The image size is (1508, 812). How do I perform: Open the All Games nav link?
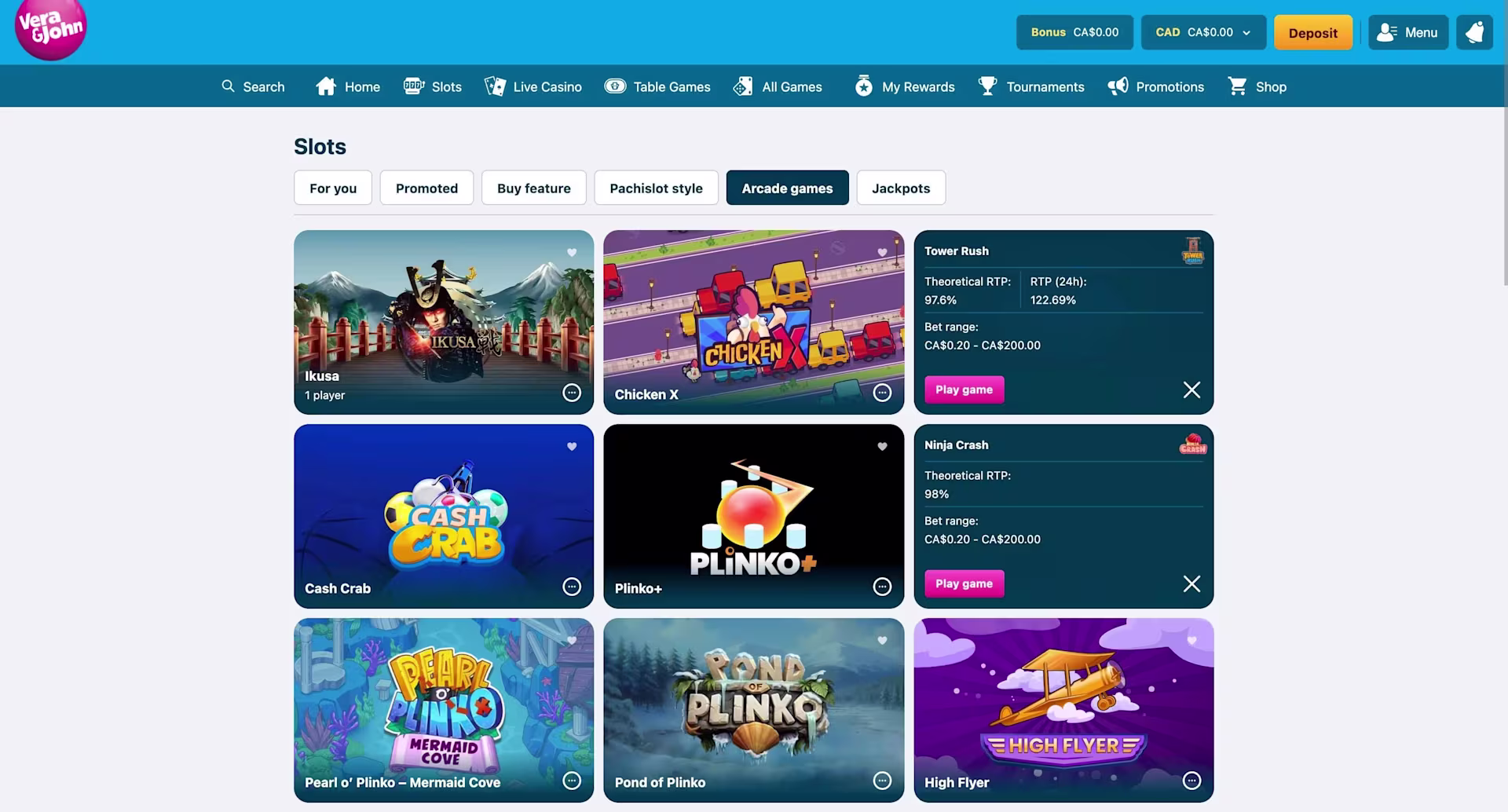coord(778,86)
